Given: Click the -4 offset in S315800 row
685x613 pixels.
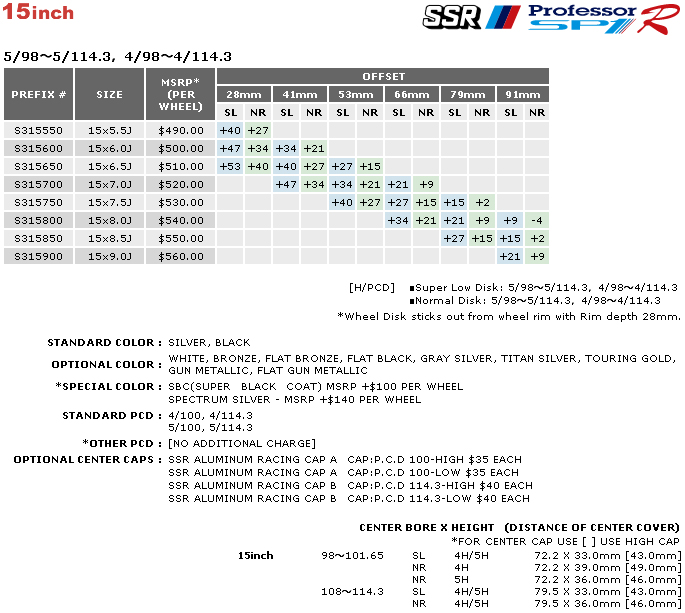Looking at the screenshot, I should point(537,220).
